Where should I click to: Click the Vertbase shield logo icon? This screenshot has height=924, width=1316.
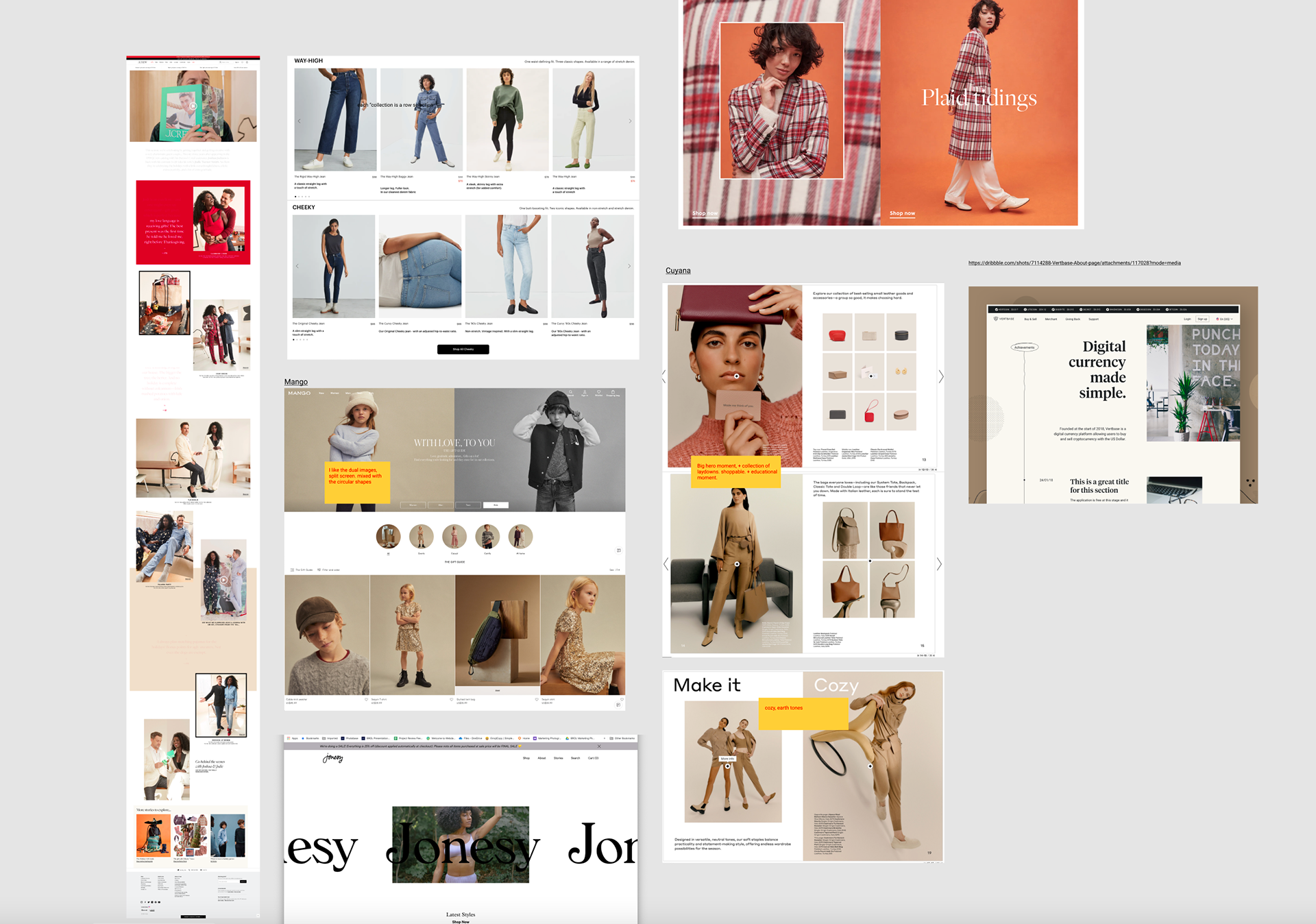pos(996,319)
